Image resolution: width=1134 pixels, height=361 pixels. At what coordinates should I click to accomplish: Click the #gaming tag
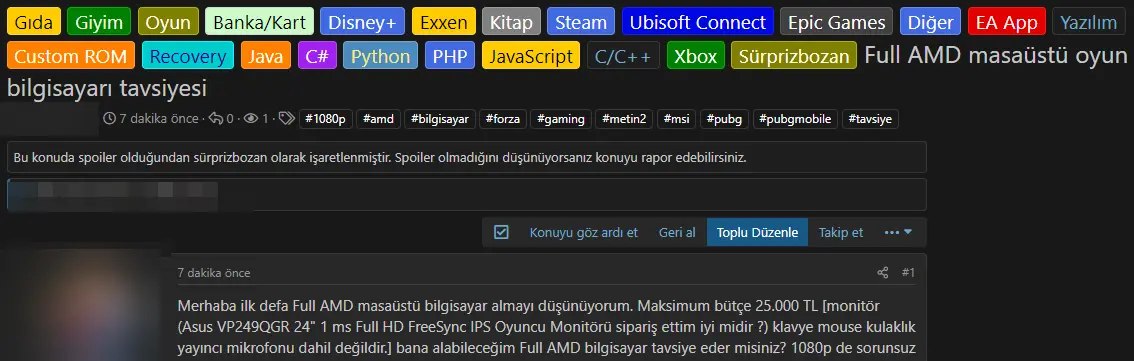pos(561,119)
